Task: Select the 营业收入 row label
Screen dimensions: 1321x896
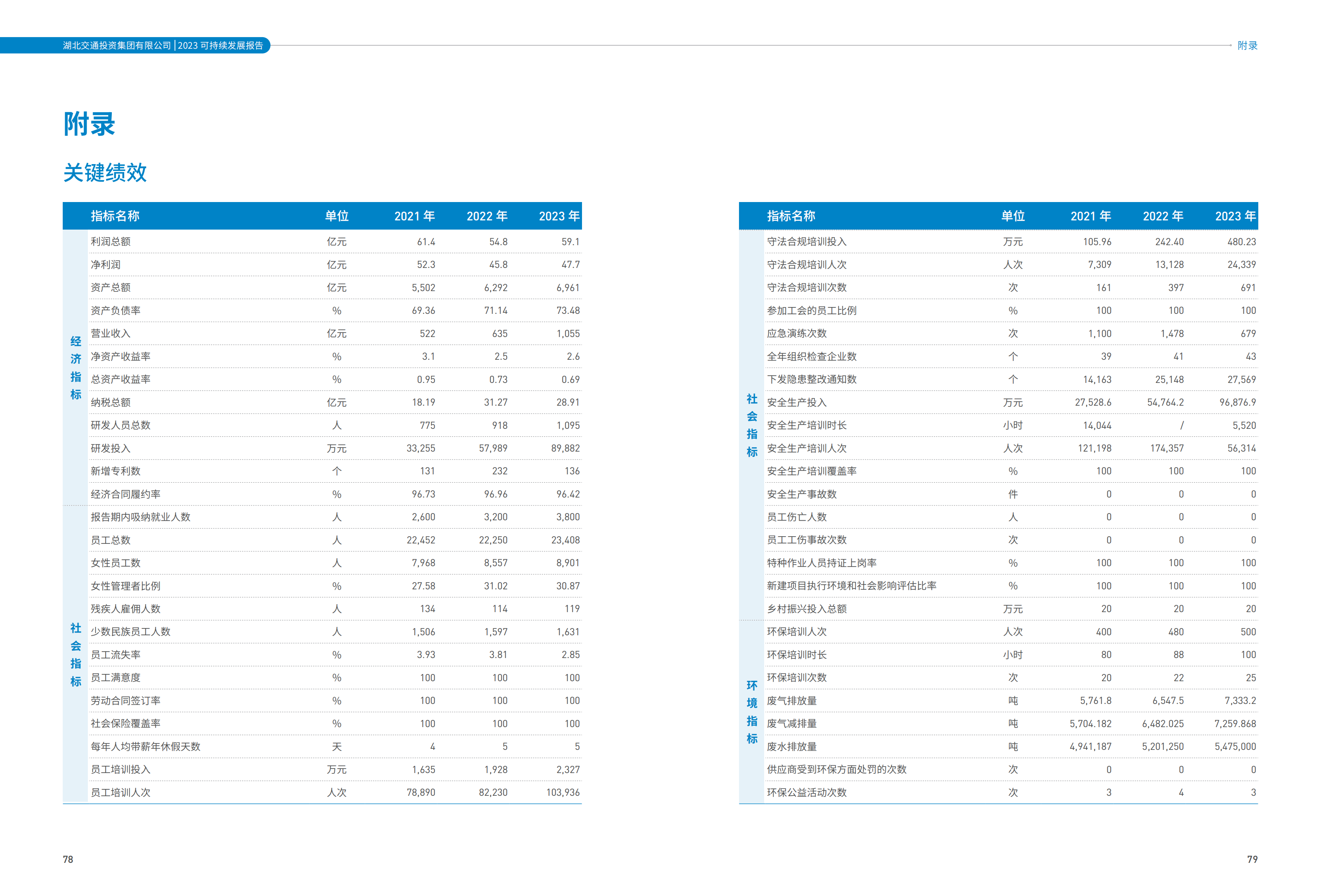Action: tap(111, 333)
